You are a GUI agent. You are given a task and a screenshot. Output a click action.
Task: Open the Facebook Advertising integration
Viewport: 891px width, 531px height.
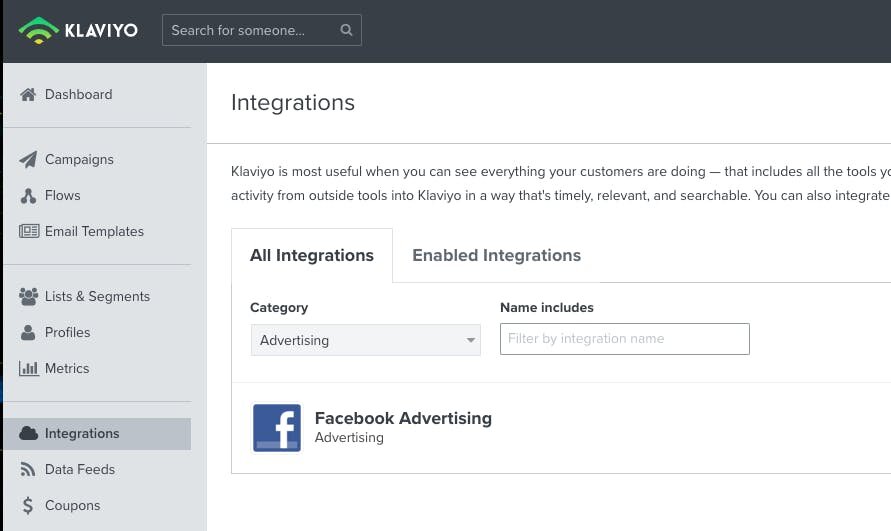click(x=403, y=418)
